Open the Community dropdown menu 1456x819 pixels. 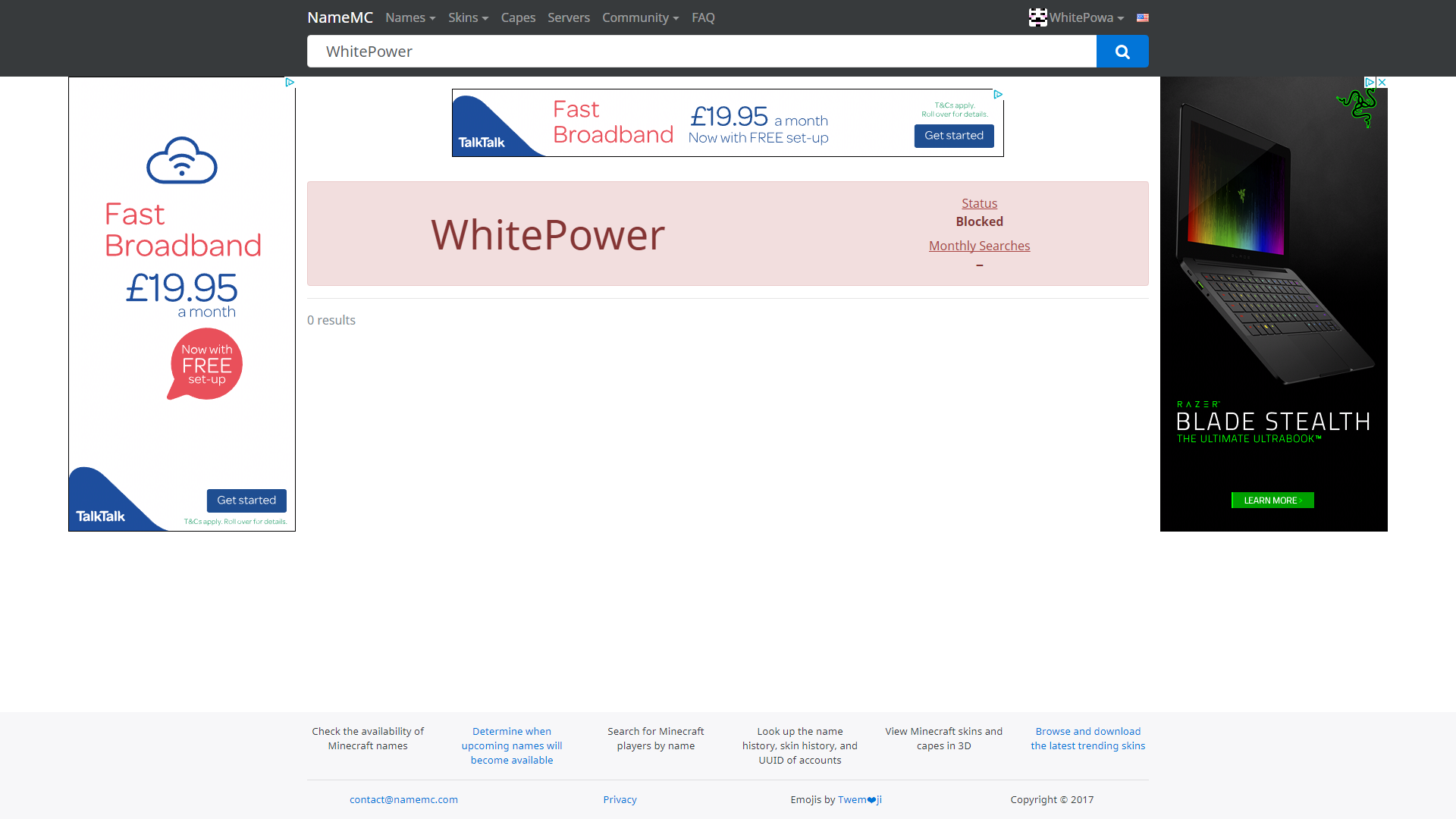[x=640, y=17]
